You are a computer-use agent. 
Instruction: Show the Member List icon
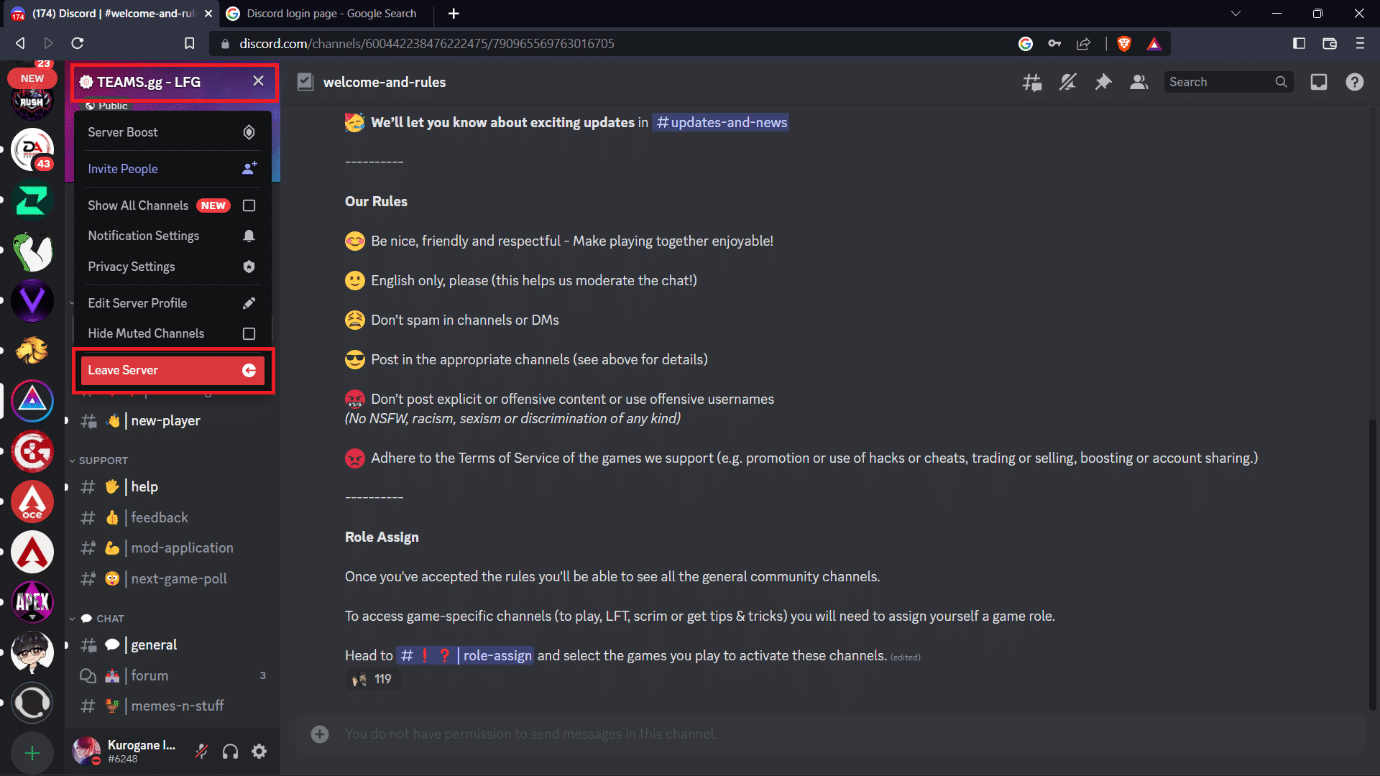pyautogui.click(x=1139, y=82)
